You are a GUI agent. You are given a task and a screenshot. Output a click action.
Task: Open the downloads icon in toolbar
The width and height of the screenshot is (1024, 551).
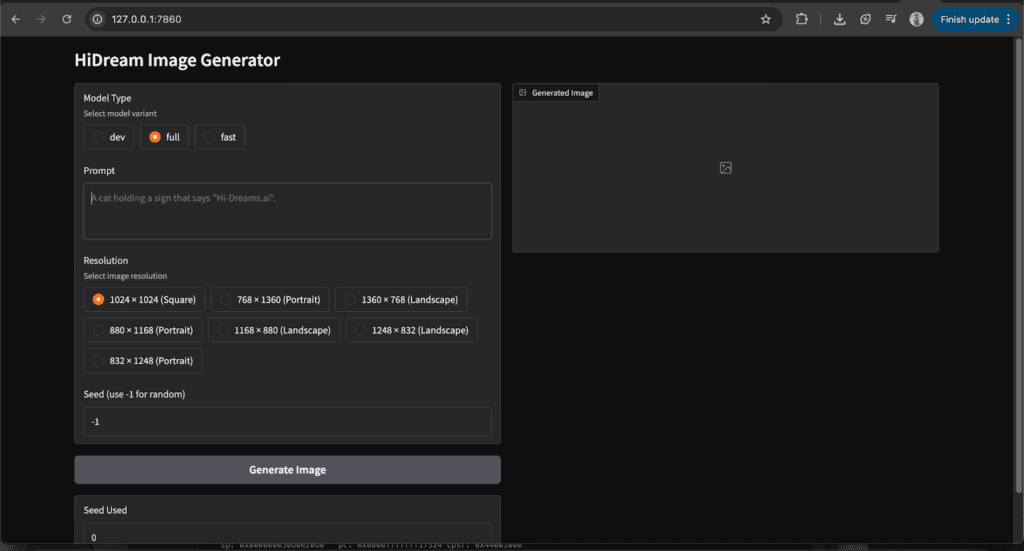840,20
